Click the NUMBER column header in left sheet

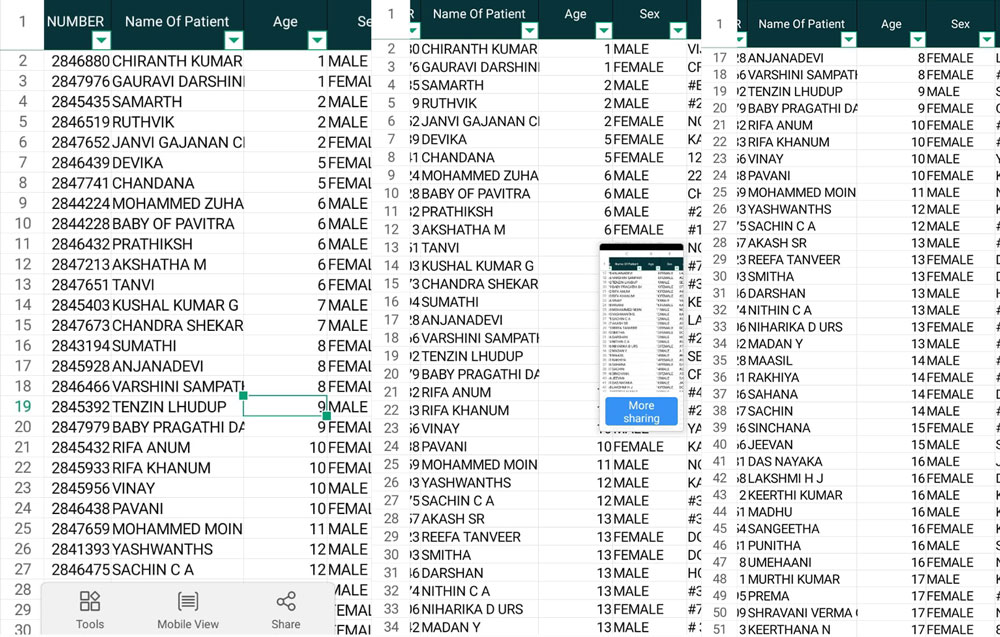75,22
